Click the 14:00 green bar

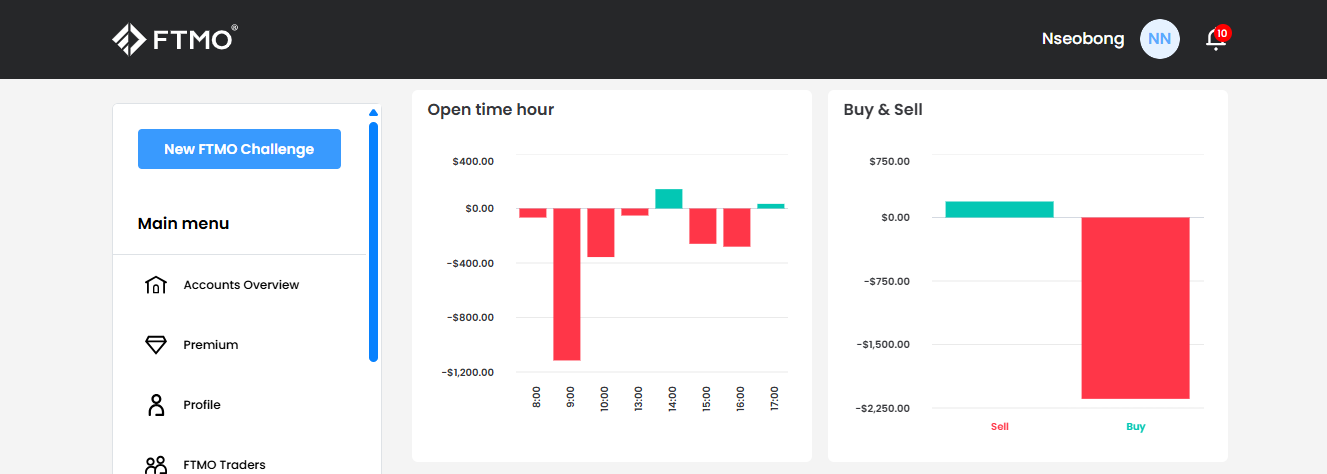point(669,198)
